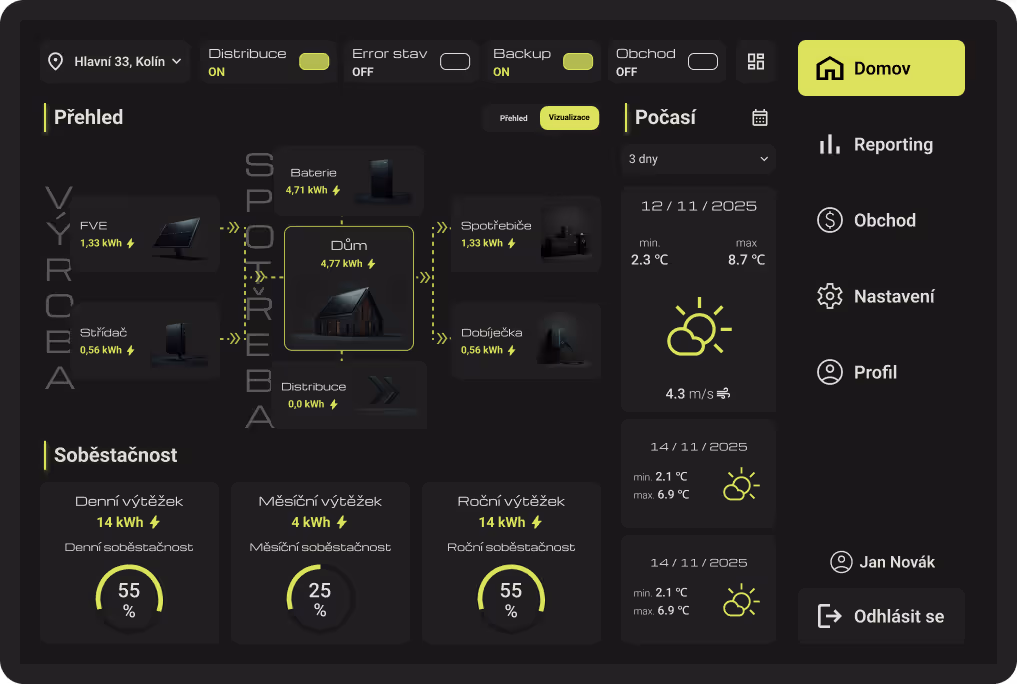Open the Domov home page
Viewport: 1017px width, 684px height.
tap(879, 68)
